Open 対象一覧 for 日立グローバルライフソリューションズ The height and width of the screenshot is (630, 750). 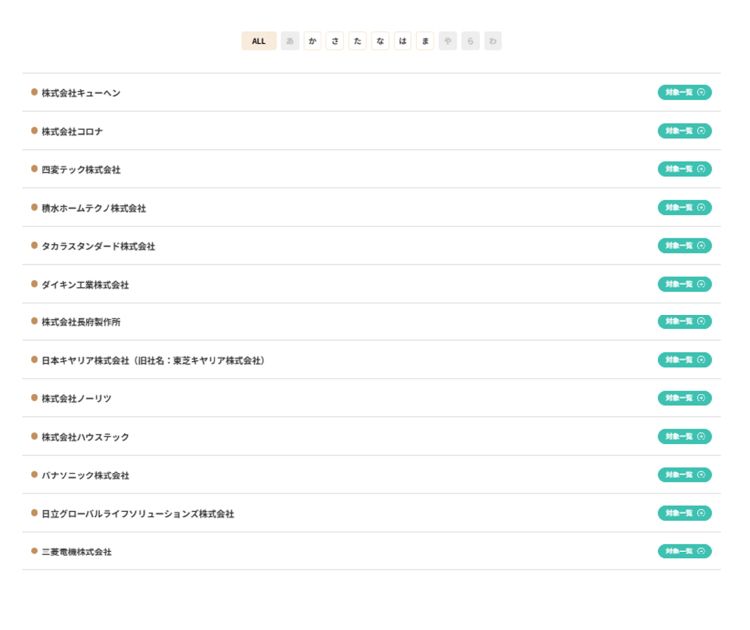(684, 513)
